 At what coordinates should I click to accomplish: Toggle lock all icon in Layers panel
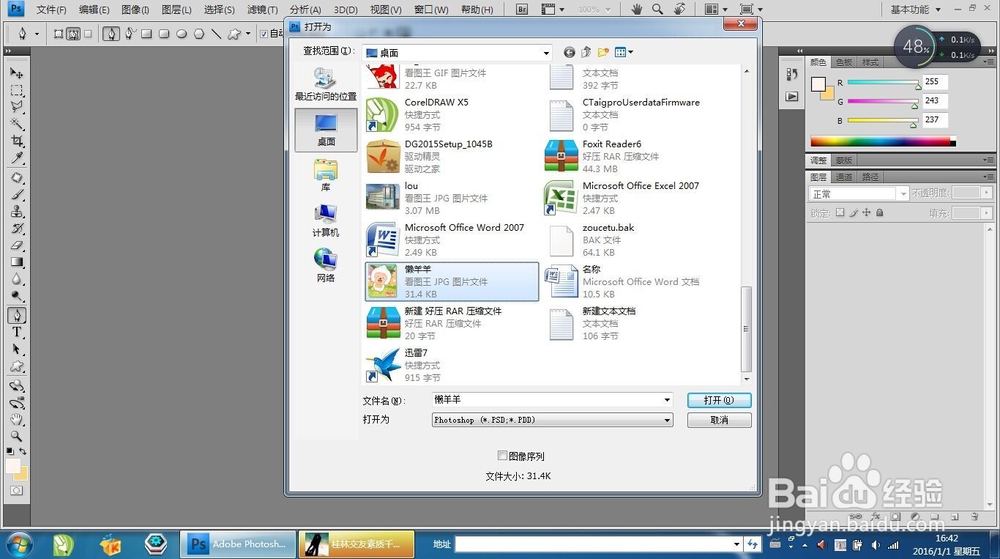point(879,213)
